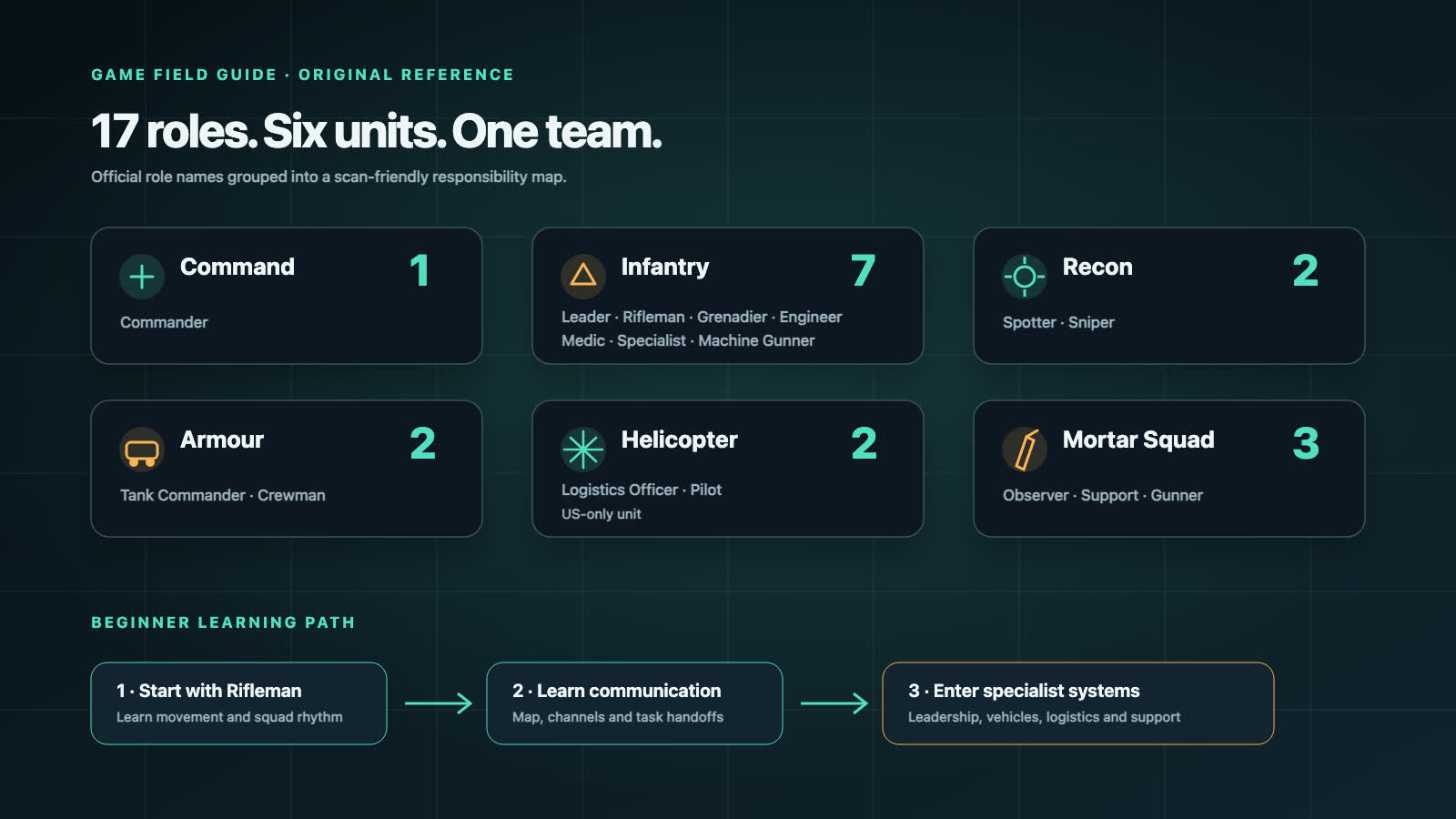Click the 'Logistics Officer · Pilot' role list

point(642,490)
